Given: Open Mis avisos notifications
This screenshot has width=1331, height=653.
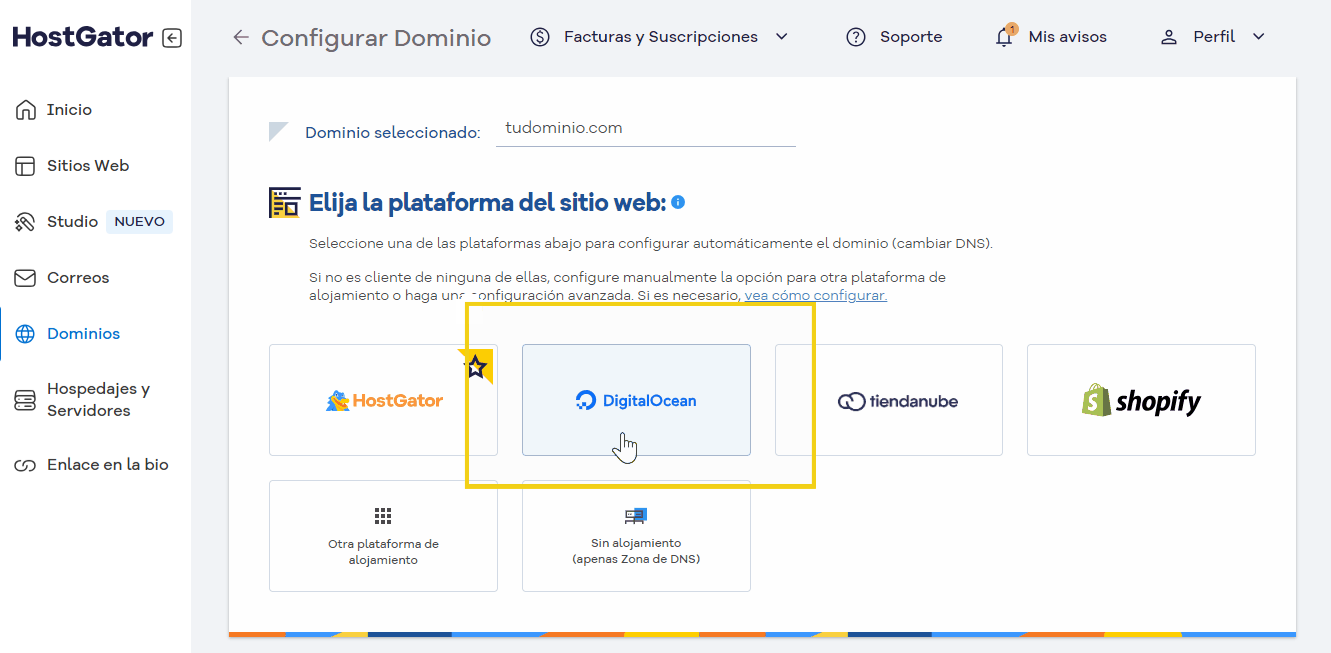Looking at the screenshot, I should (x=1067, y=37).
